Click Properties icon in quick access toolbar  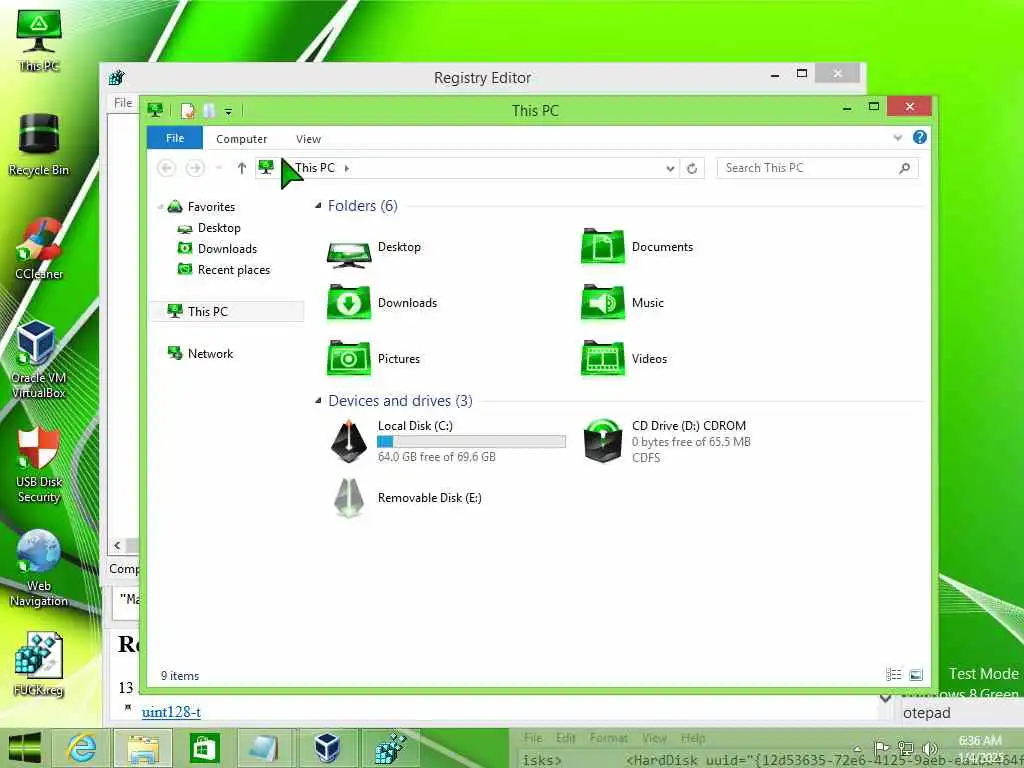[x=188, y=111]
